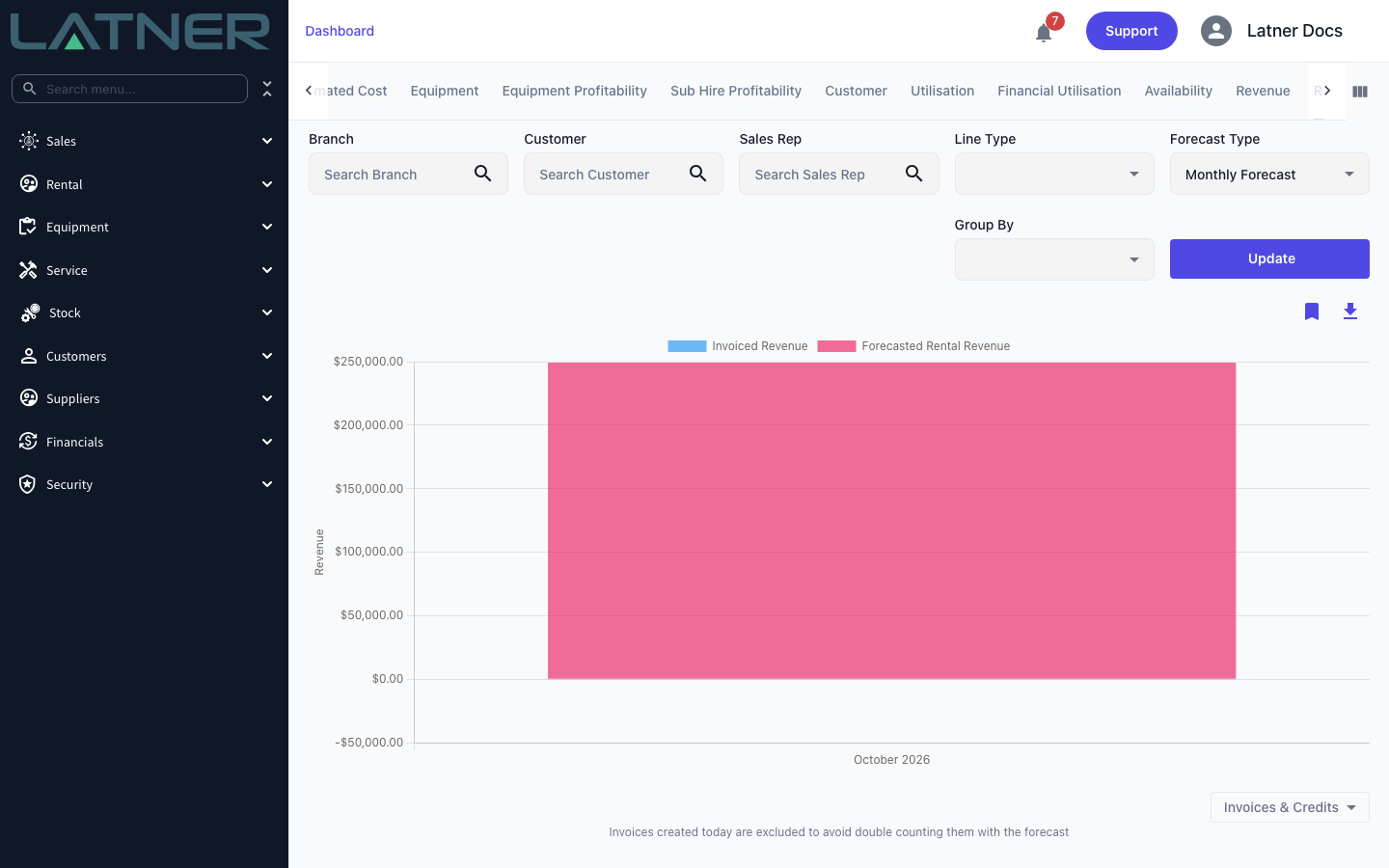Image resolution: width=1389 pixels, height=868 pixels.
Task: Click the Equipment sidebar icon
Action: [x=28, y=227]
